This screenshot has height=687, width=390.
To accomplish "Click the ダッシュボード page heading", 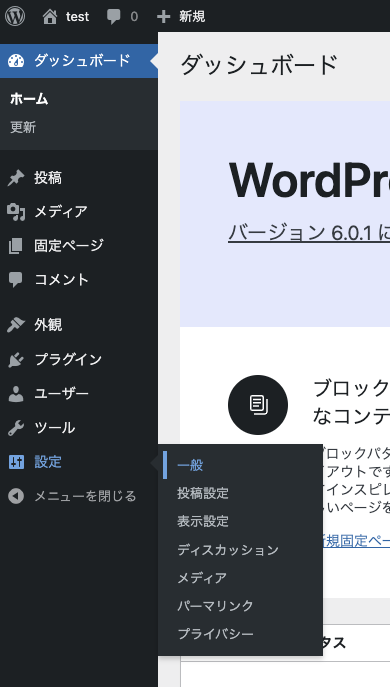I will click(259, 65).
